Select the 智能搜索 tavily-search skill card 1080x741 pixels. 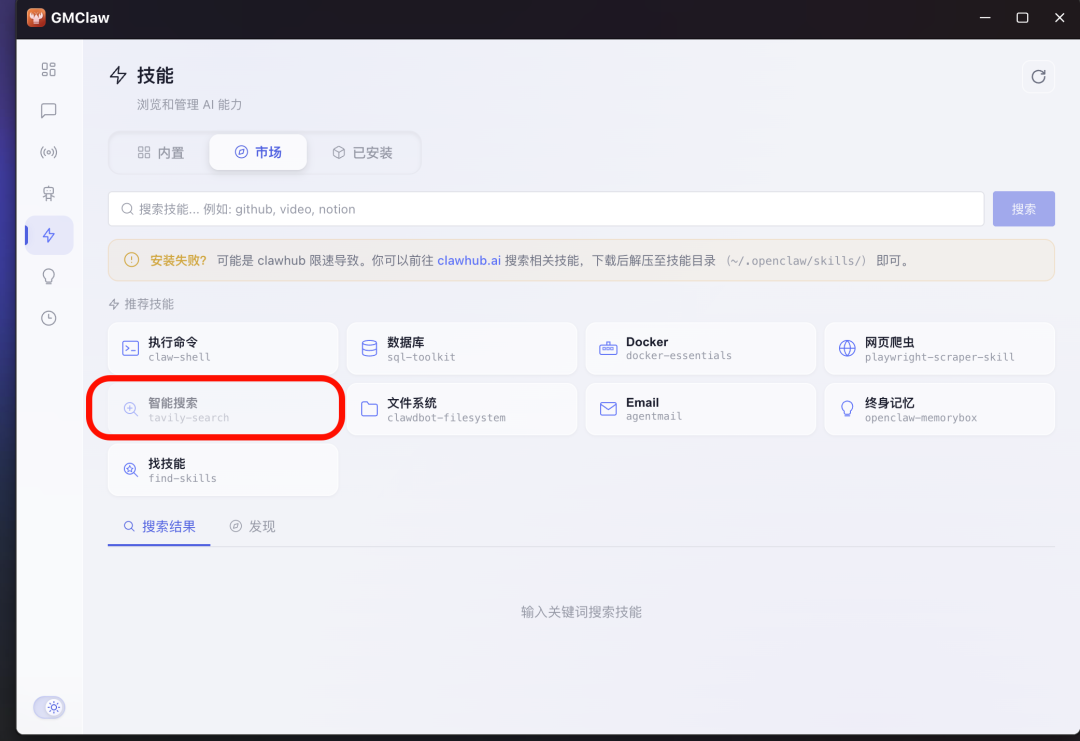coord(223,409)
